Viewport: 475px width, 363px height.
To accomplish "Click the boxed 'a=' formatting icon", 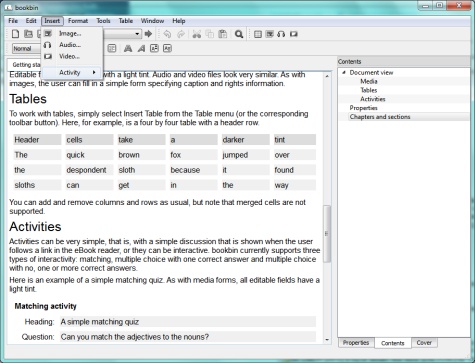I will coord(154,49).
